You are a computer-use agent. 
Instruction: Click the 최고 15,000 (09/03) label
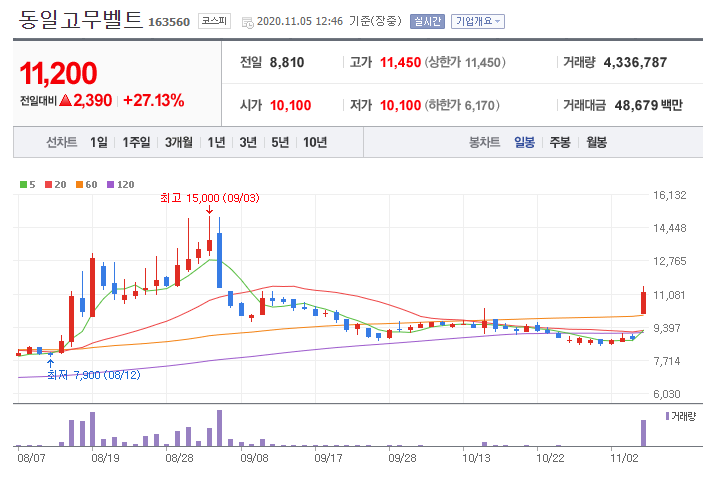point(210,198)
